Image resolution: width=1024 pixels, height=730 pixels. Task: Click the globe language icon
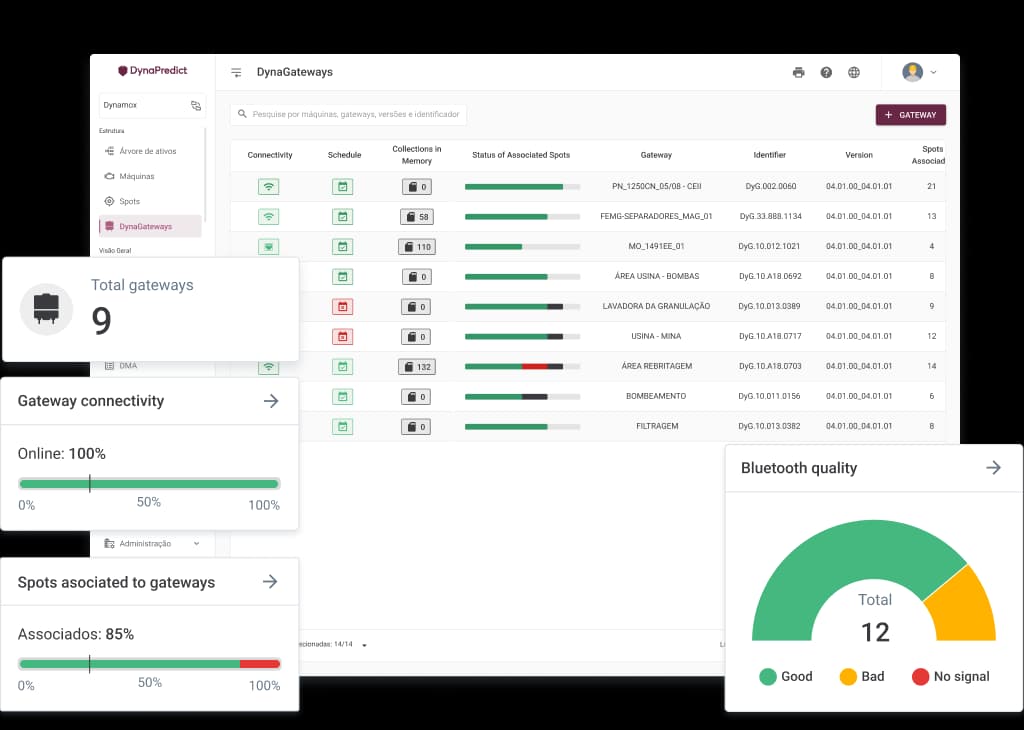coord(854,72)
